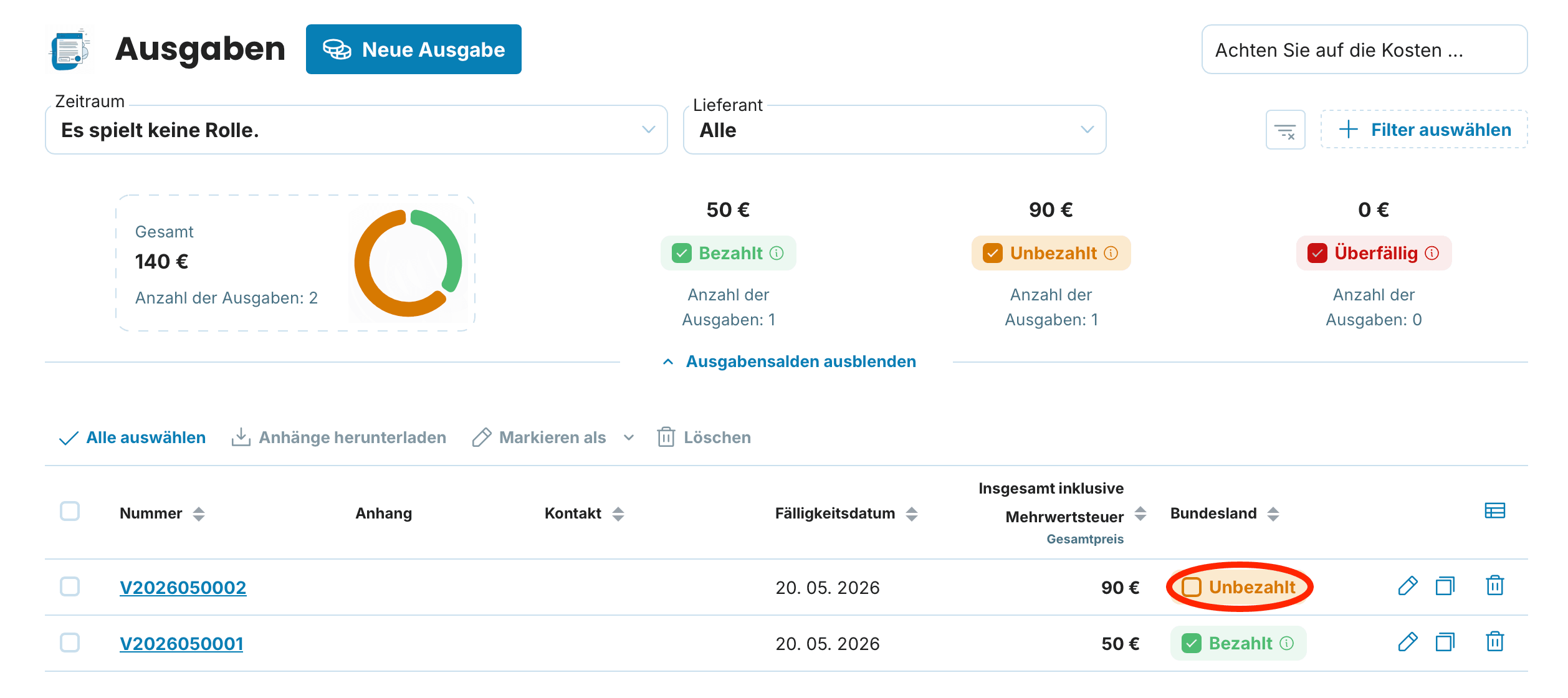Click the Ausgaben document logo icon
The width and height of the screenshot is (1568, 698).
click(69, 49)
